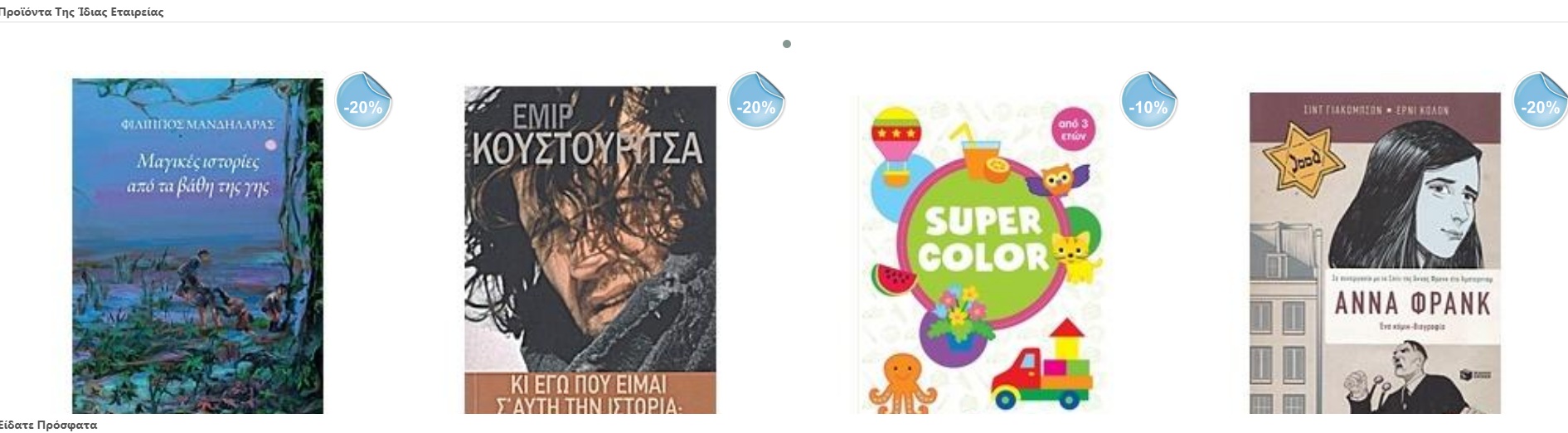Click the -10% badge on Super Color

1148,101
